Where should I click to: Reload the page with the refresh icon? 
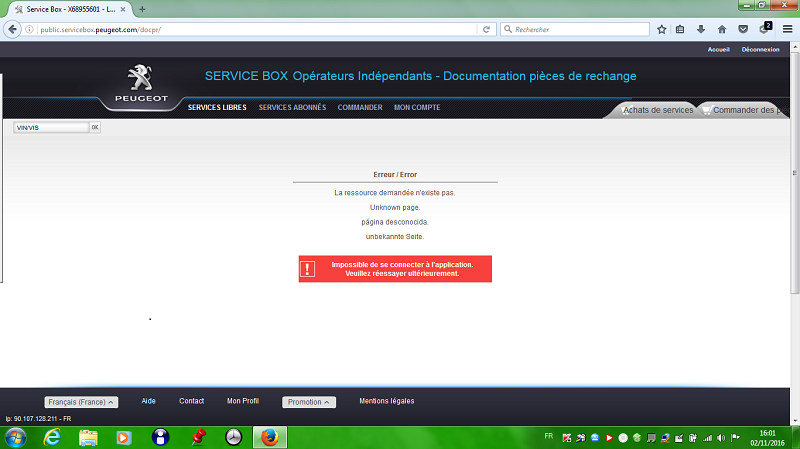click(x=486, y=30)
